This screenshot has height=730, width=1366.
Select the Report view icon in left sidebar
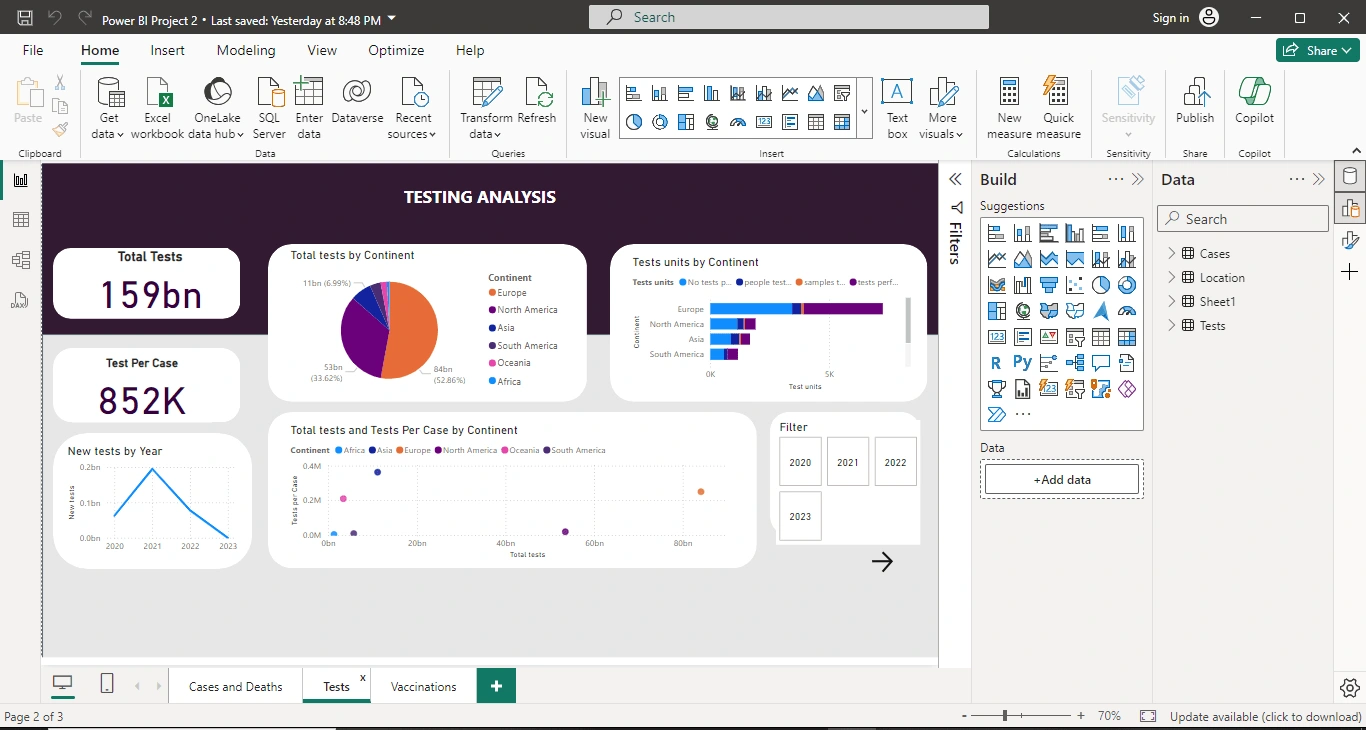coord(21,180)
